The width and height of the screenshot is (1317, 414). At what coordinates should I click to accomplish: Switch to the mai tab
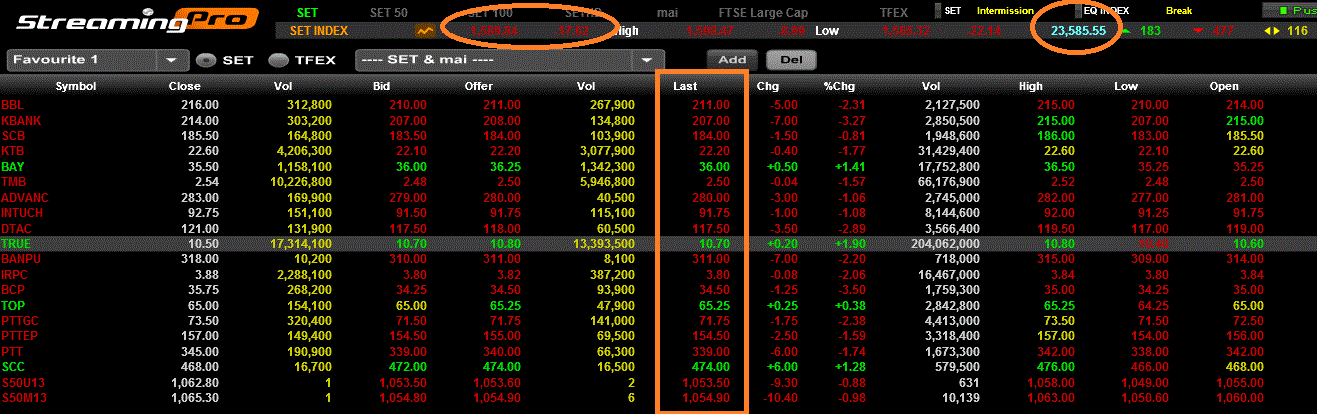pos(668,12)
